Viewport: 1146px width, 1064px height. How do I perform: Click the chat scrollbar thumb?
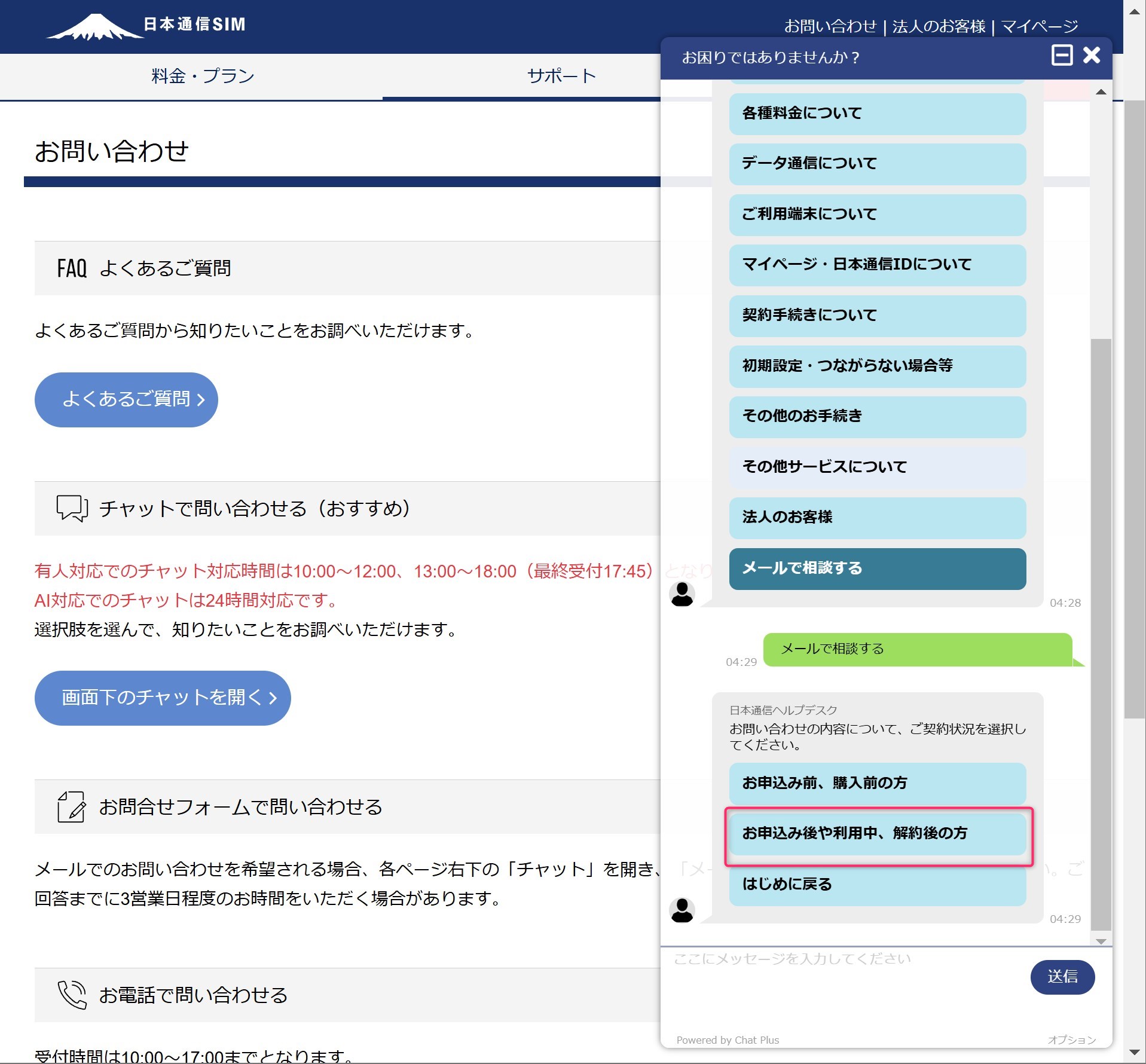pos(1101,635)
